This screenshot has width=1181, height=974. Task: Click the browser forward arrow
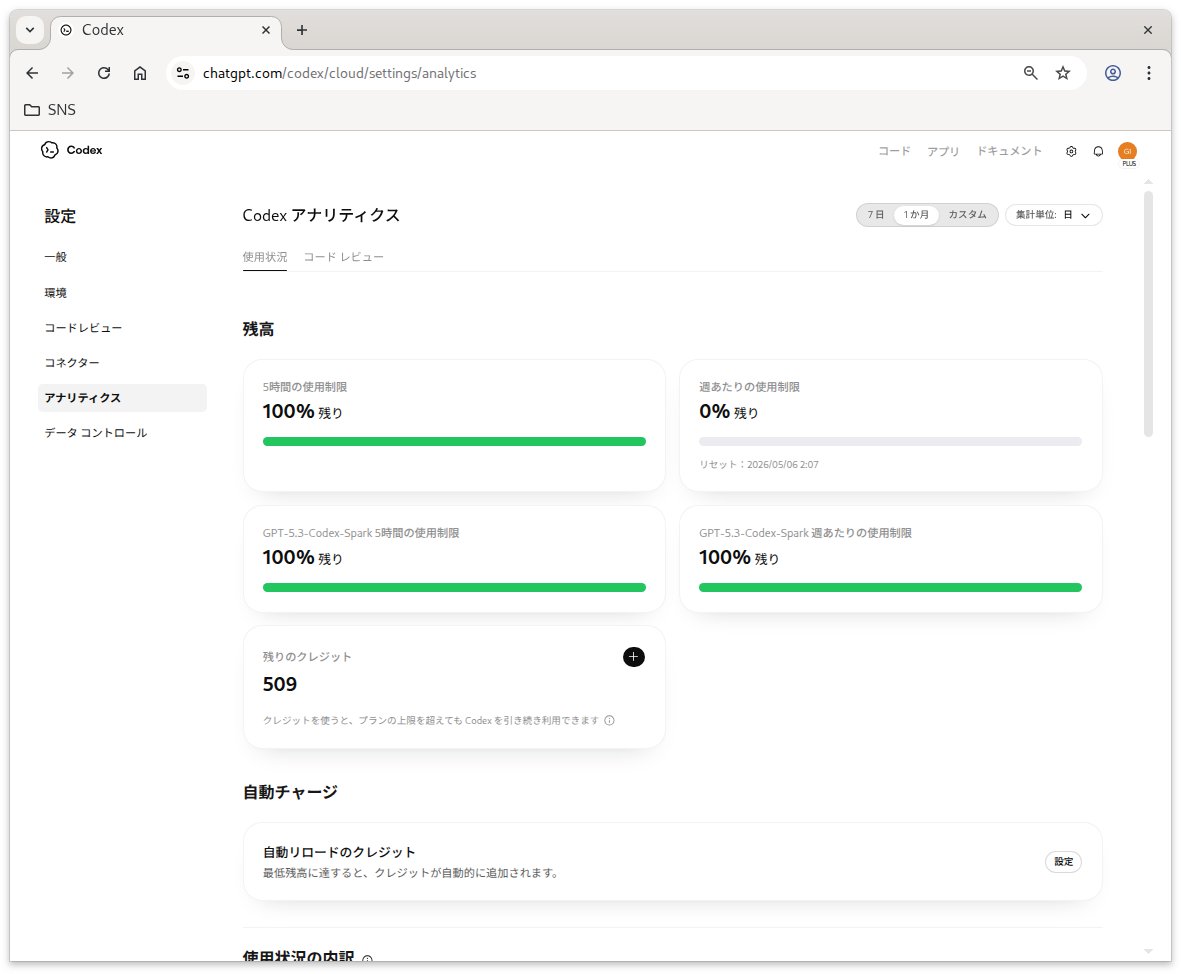(x=68, y=73)
